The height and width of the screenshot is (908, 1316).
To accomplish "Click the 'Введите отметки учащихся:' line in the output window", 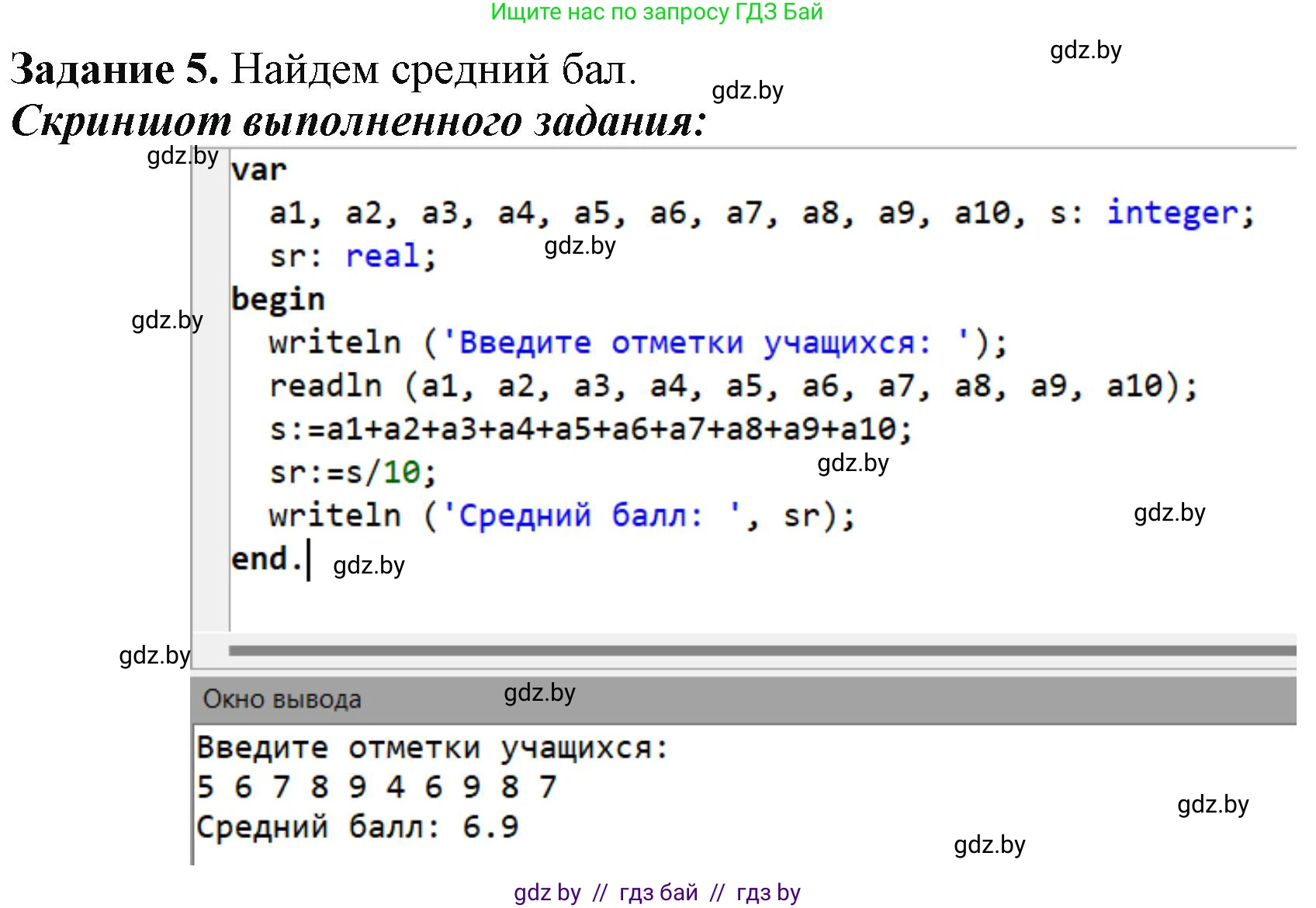I will pos(431,748).
